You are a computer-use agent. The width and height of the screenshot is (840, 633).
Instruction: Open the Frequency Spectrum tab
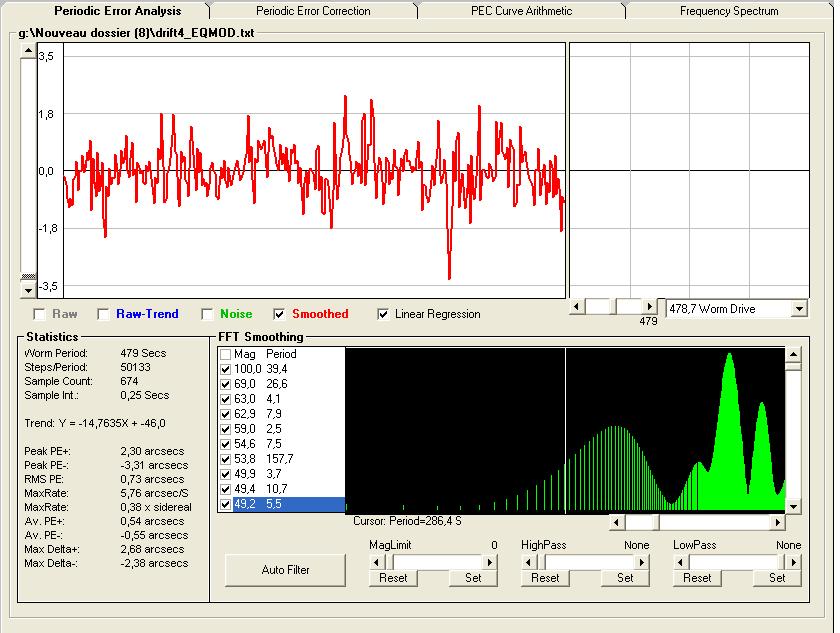click(x=729, y=11)
